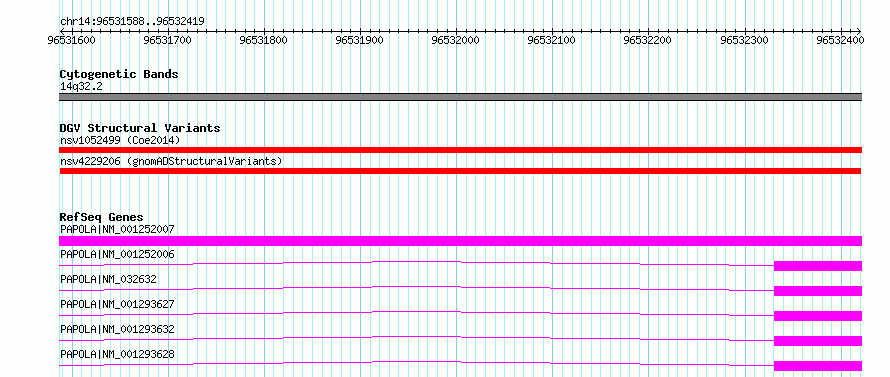Image resolution: width=890 pixels, height=377 pixels.
Task: Click the PAPOLA NM_032632 intron line
Action: 417,289
